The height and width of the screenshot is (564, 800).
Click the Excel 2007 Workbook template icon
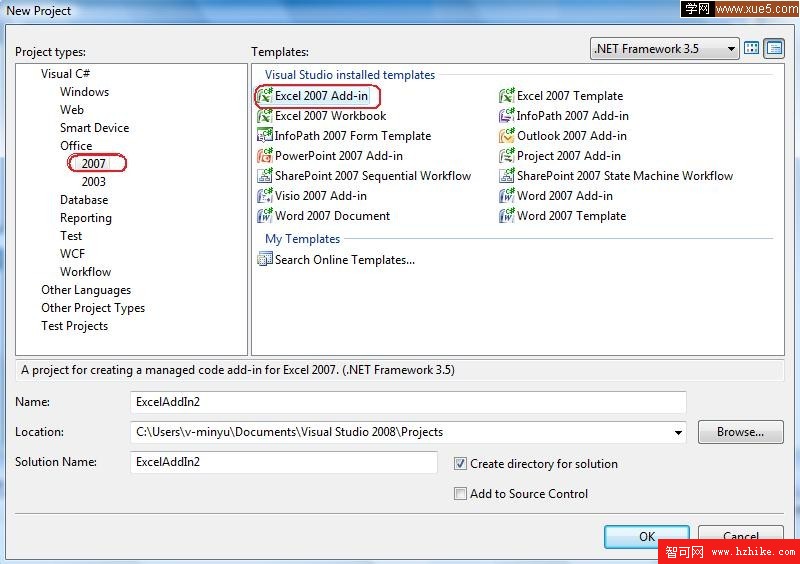point(265,116)
